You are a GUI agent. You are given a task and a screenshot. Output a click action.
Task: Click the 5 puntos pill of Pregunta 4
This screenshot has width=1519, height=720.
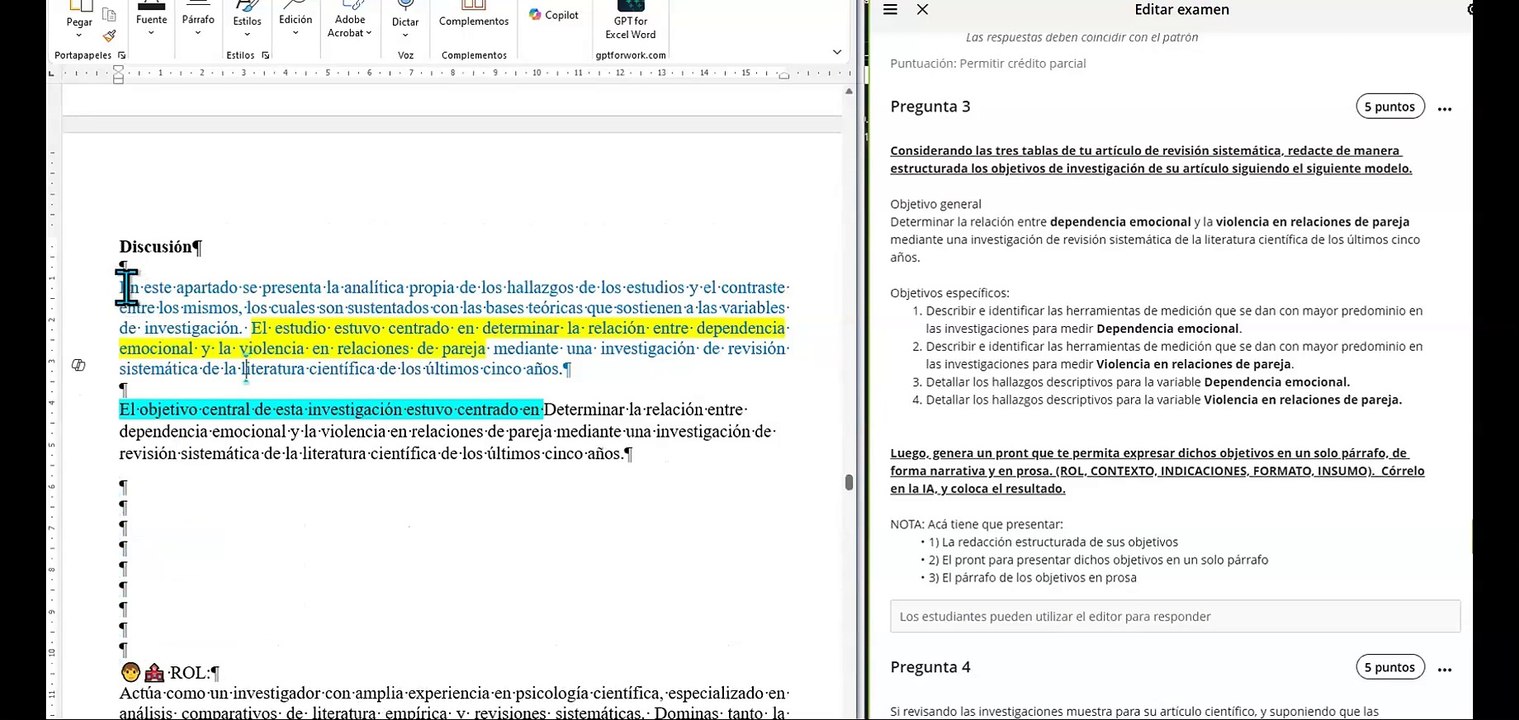click(x=1390, y=667)
